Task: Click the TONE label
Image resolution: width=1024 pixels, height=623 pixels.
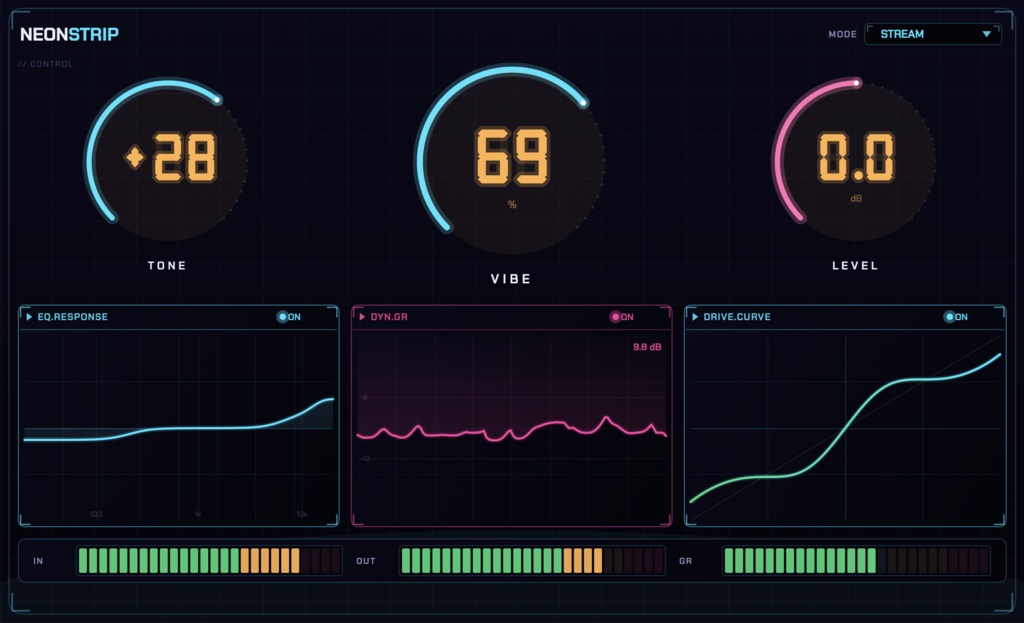Action: (x=167, y=266)
